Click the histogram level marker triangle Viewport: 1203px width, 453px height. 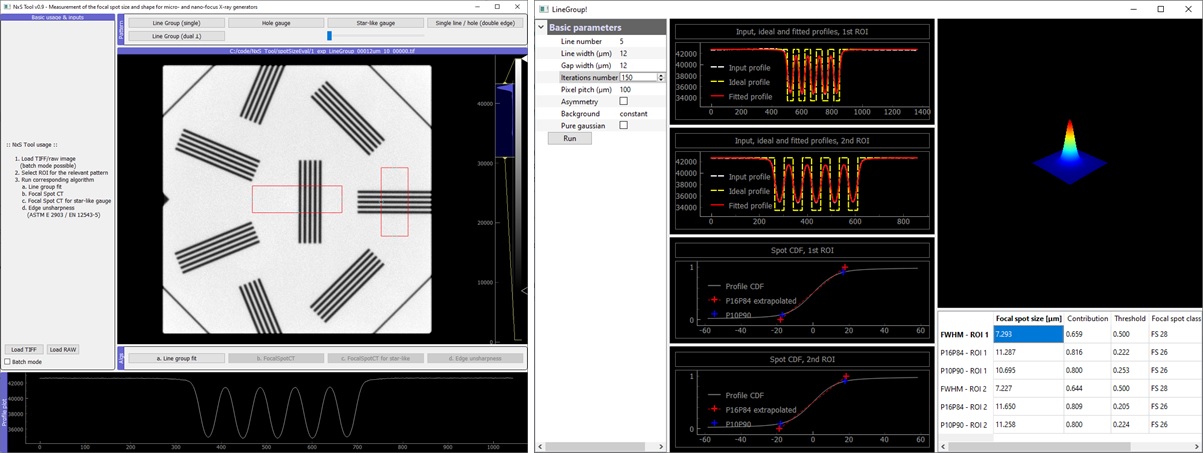pyautogui.click(x=505, y=90)
